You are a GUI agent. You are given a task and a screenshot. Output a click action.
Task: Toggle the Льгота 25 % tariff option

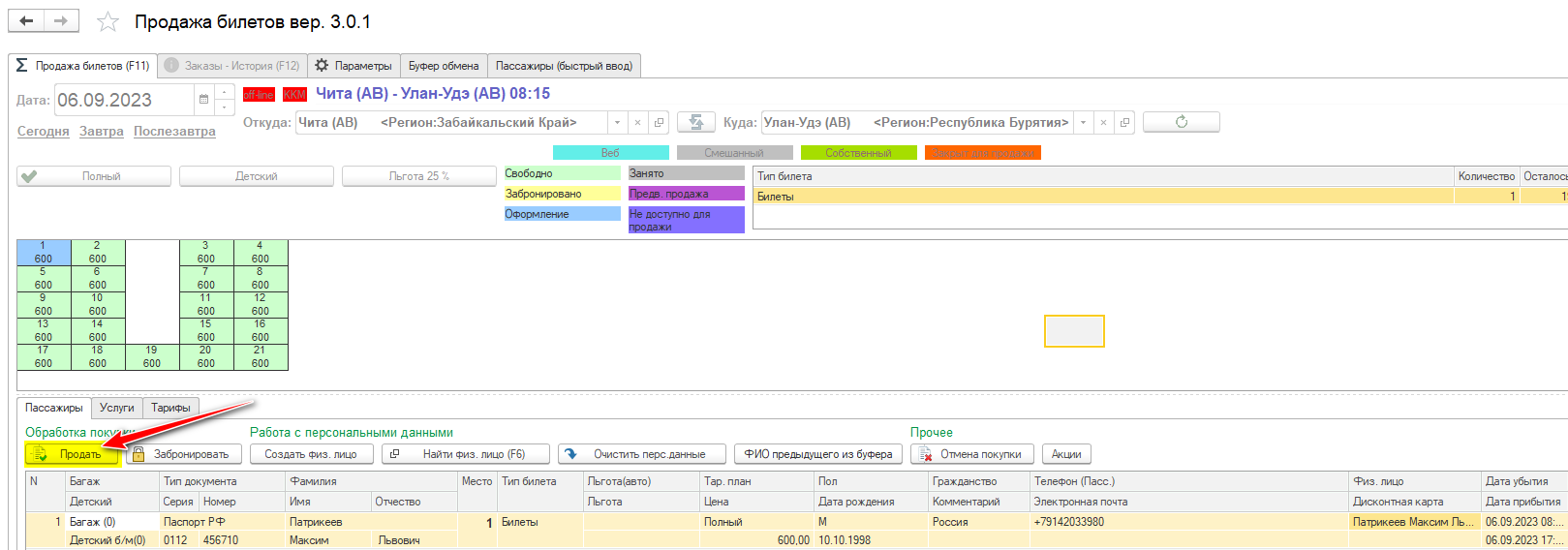pos(418,176)
